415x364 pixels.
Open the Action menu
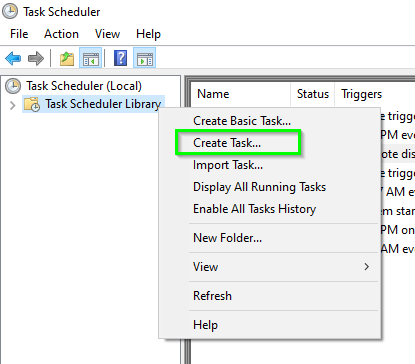tap(61, 34)
